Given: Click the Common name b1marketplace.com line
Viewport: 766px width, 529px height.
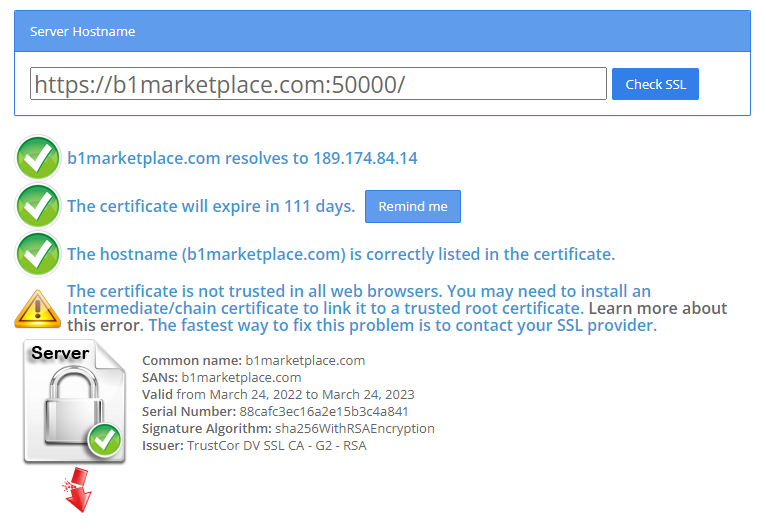Looking at the screenshot, I should (x=254, y=360).
